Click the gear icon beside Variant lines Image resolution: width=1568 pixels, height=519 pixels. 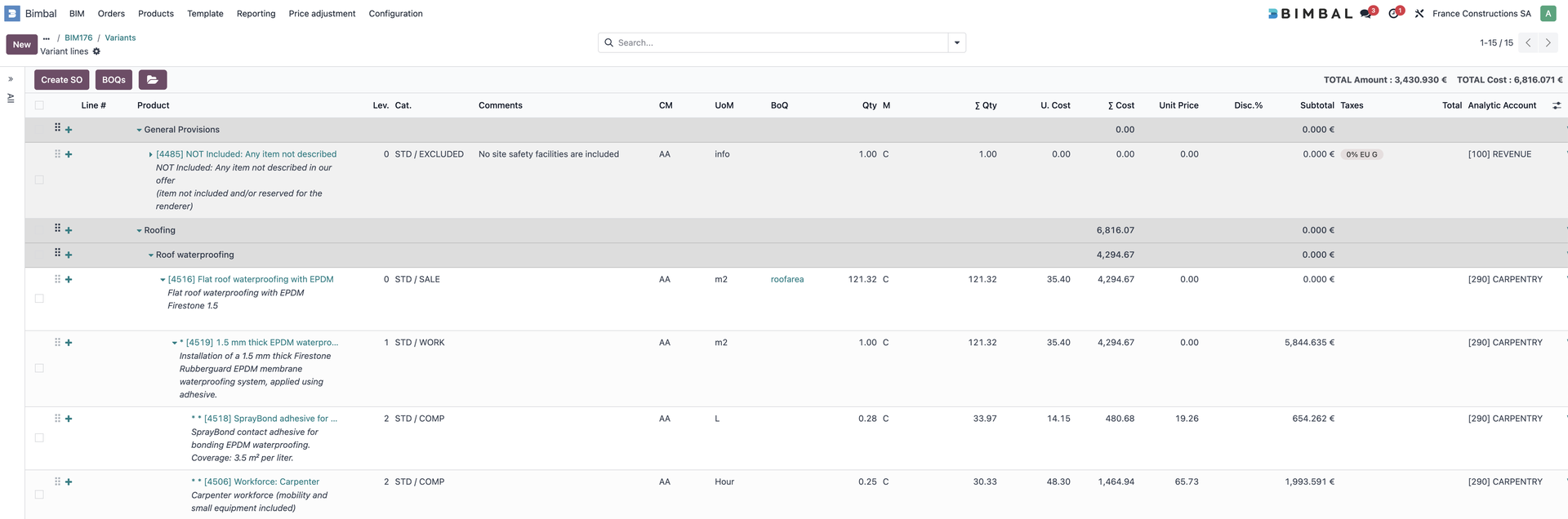(x=96, y=51)
